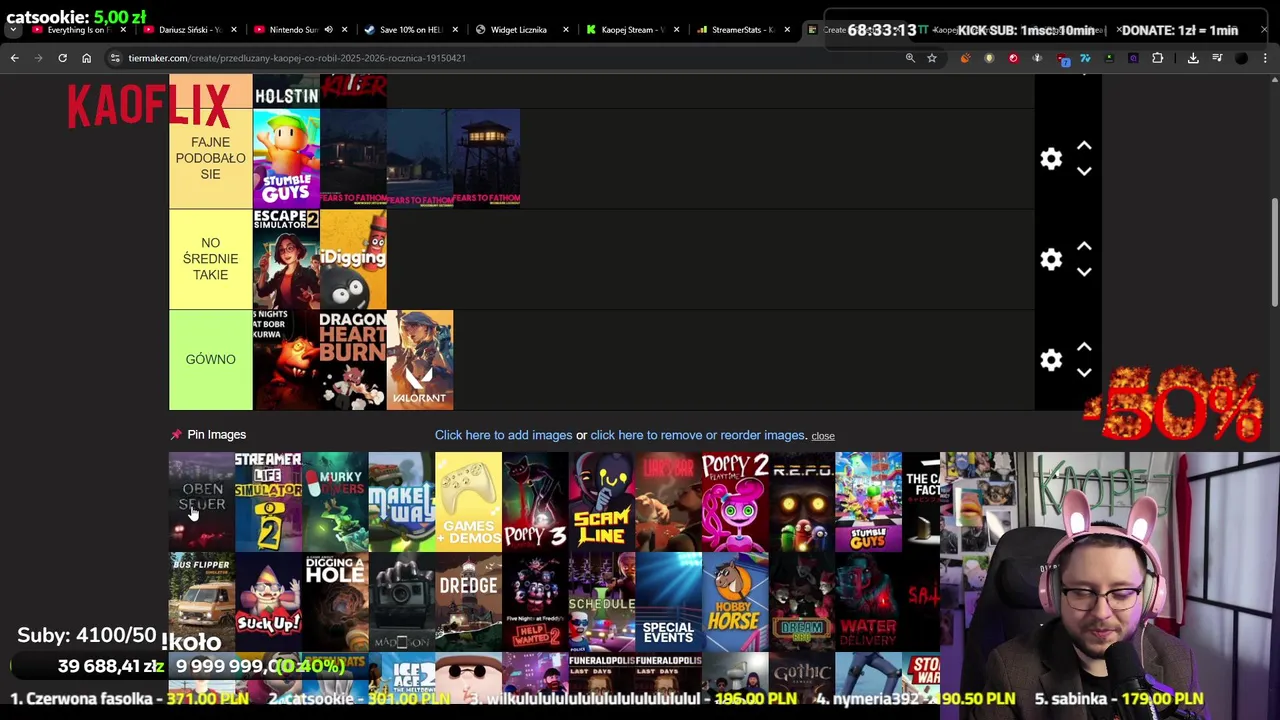This screenshot has width=1280, height=720.
Task: Select the Valorant image
Action: (420, 360)
